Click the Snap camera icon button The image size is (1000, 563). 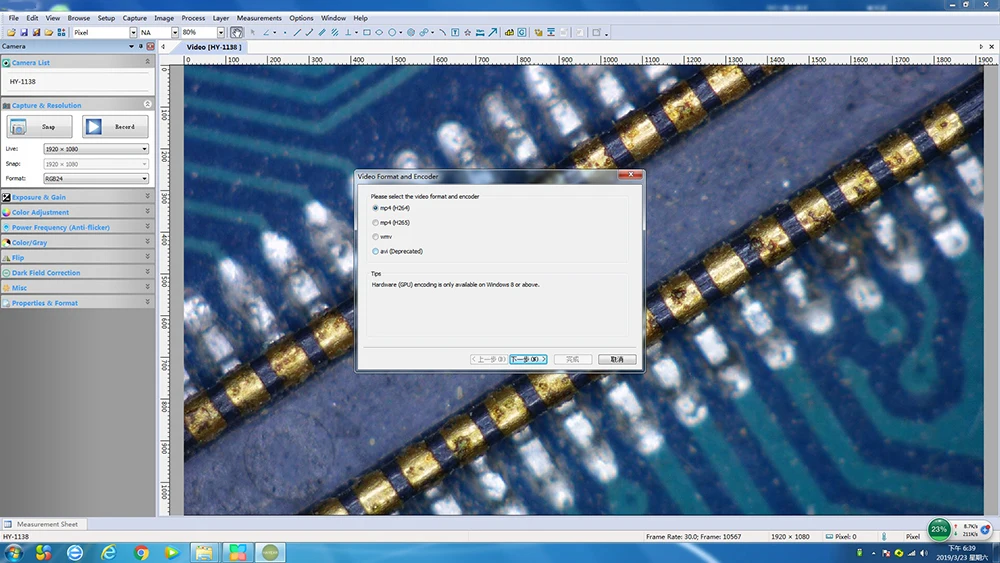40,126
